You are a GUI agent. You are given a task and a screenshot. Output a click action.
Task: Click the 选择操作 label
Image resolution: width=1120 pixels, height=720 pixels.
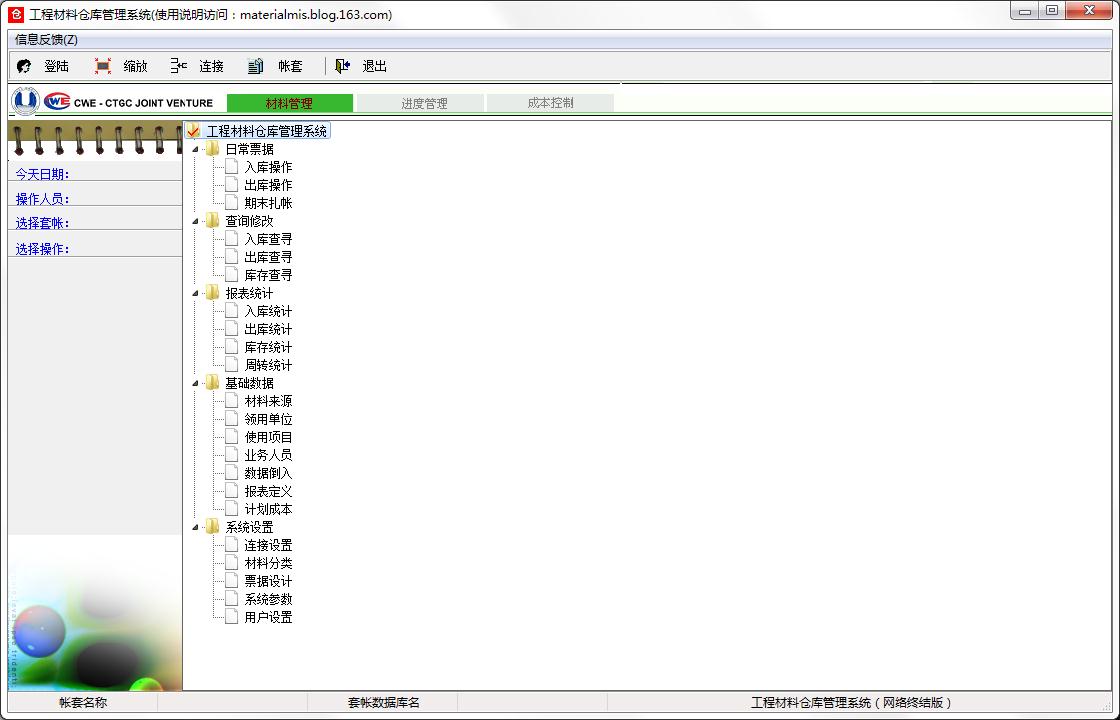click(42, 249)
